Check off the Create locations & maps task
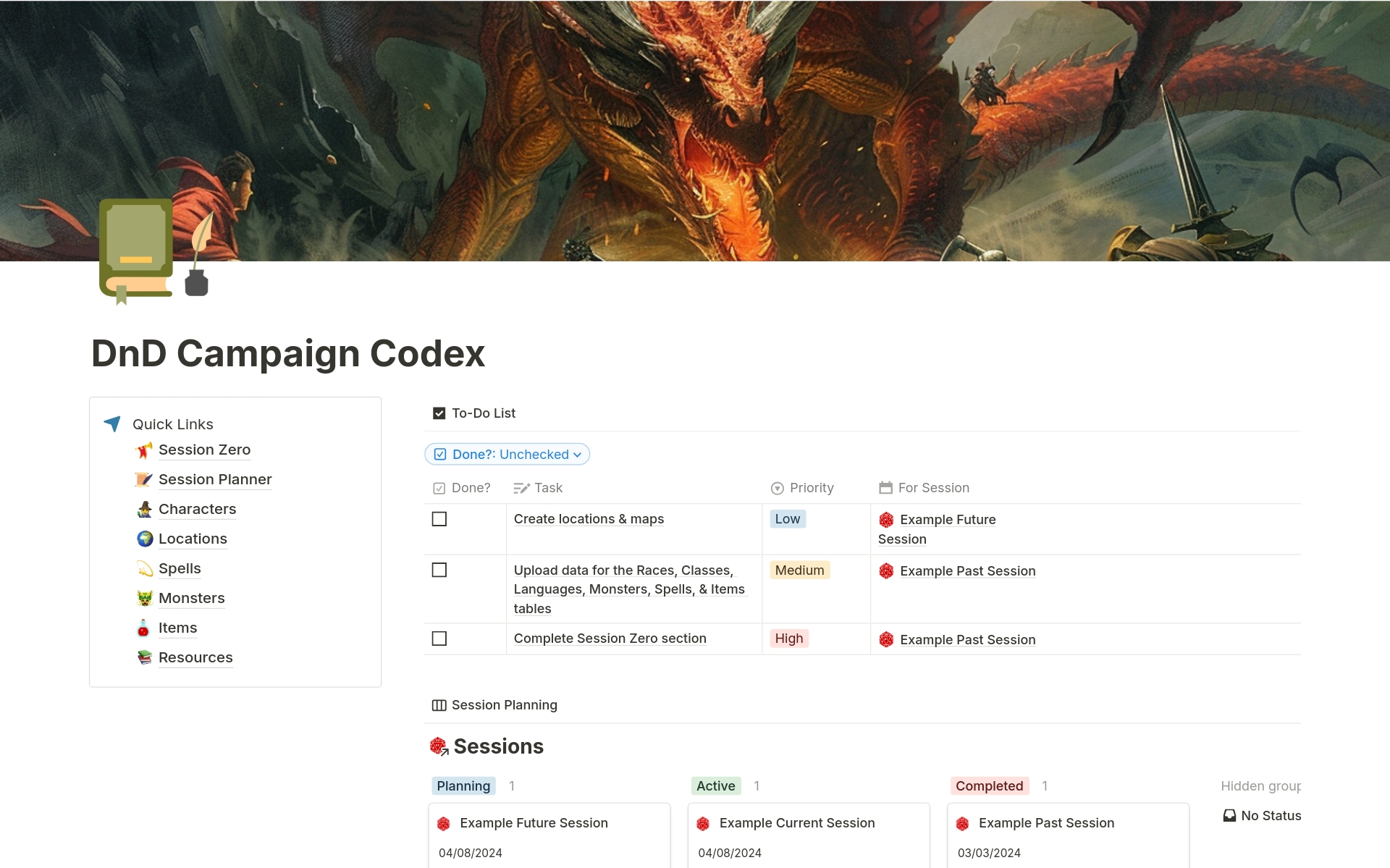This screenshot has width=1390, height=868. coord(439,518)
